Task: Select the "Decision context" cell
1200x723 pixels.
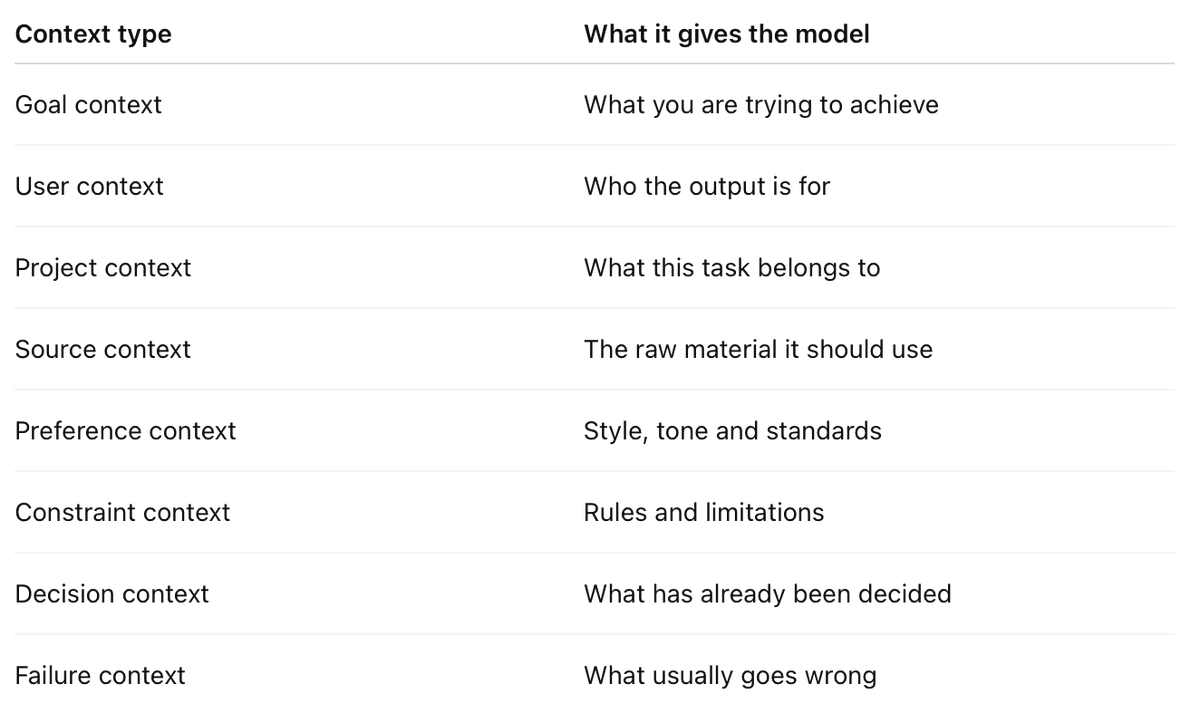Action: point(112,594)
